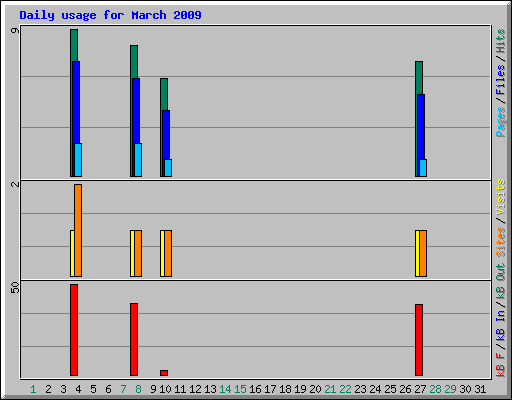
Task: Click day label 22 on the x-axis
Action: pyautogui.click(x=345, y=389)
